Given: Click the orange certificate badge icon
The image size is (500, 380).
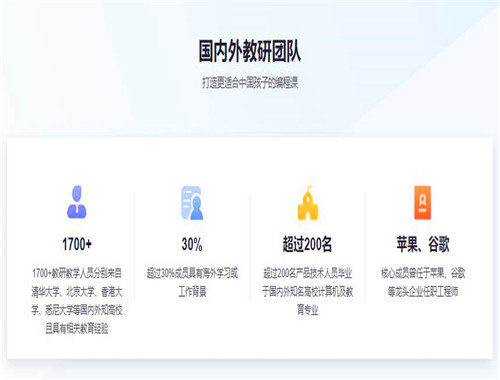Looking at the screenshot, I should tap(422, 203).
